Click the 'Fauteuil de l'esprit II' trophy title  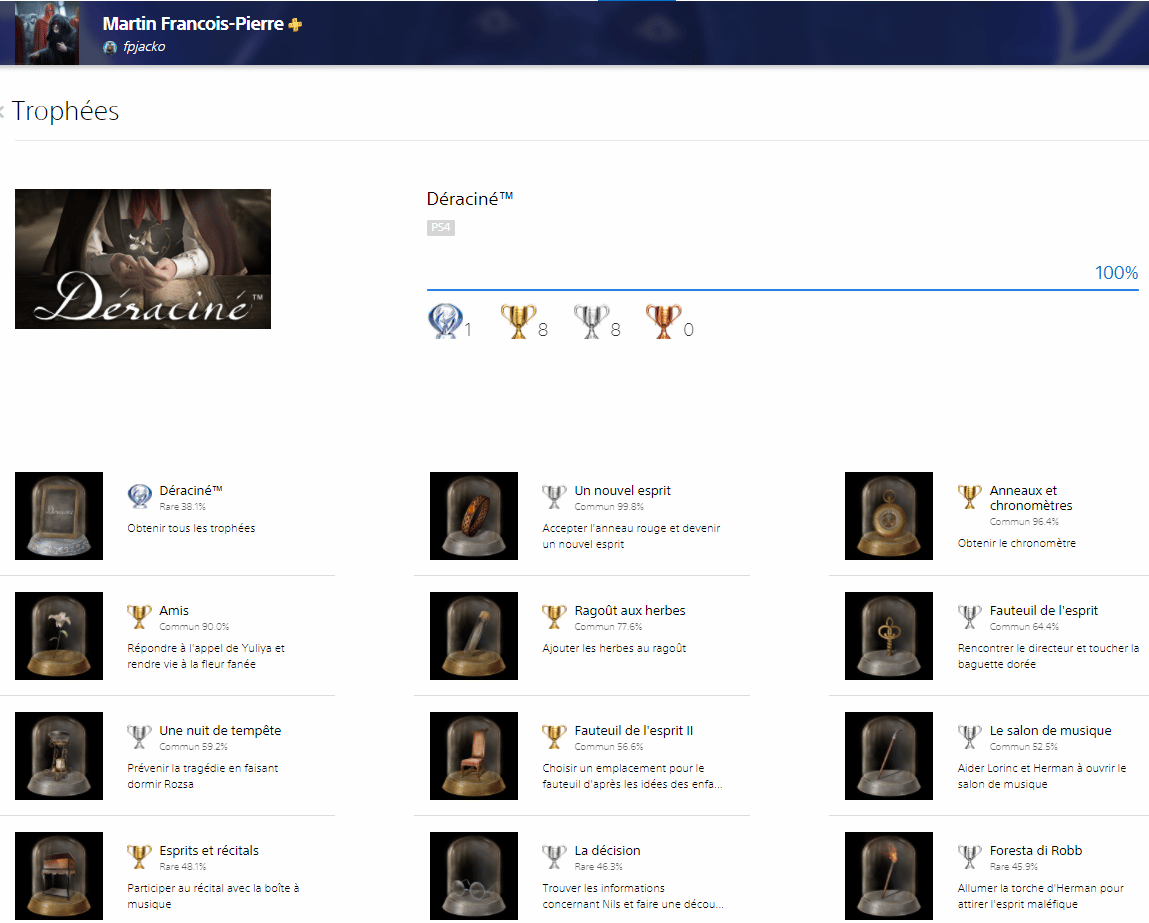pyautogui.click(x=633, y=731)
